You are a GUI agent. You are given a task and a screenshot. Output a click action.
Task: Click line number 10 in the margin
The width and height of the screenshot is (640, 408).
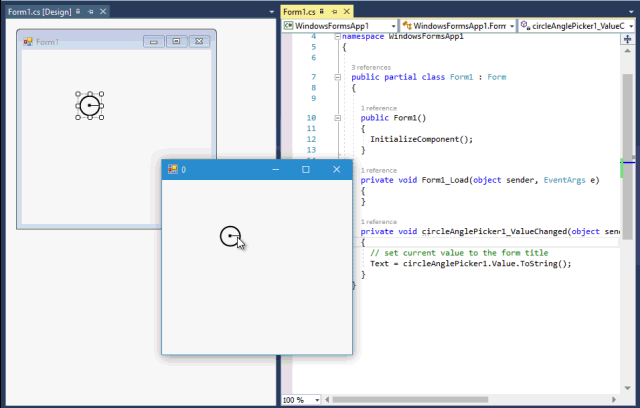[x=311, y=118]
